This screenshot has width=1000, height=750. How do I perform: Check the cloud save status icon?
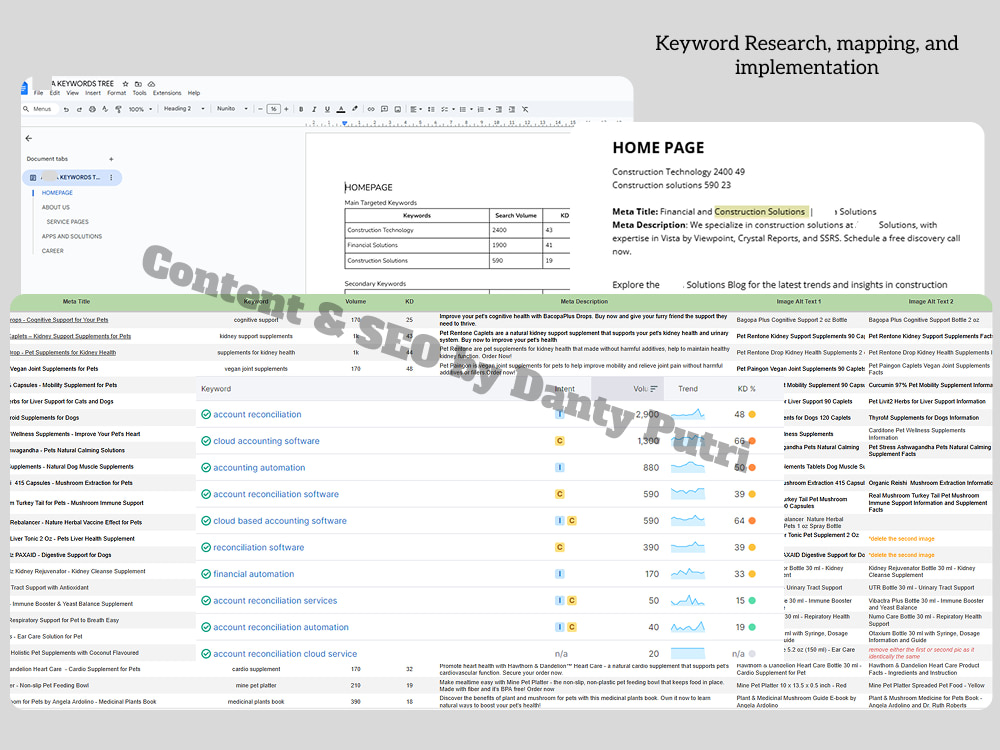(x=151, y=84)
